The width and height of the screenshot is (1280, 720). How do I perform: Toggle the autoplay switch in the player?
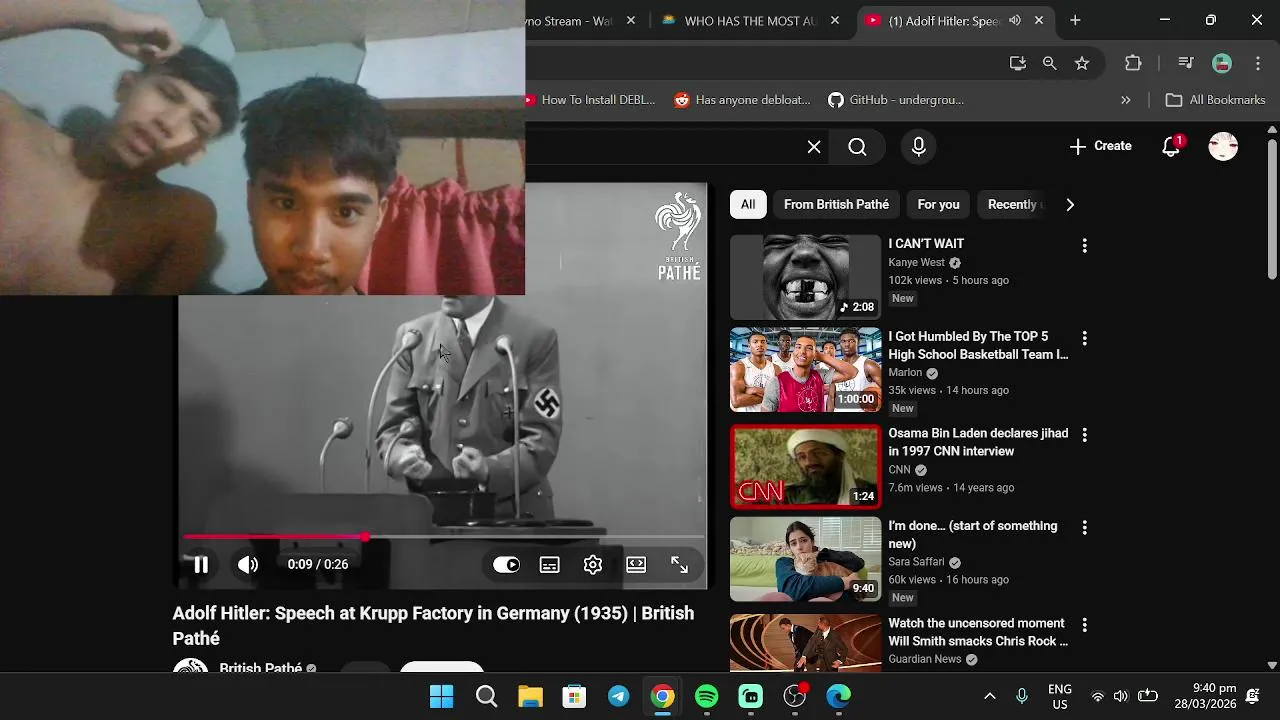click(506, 565)
